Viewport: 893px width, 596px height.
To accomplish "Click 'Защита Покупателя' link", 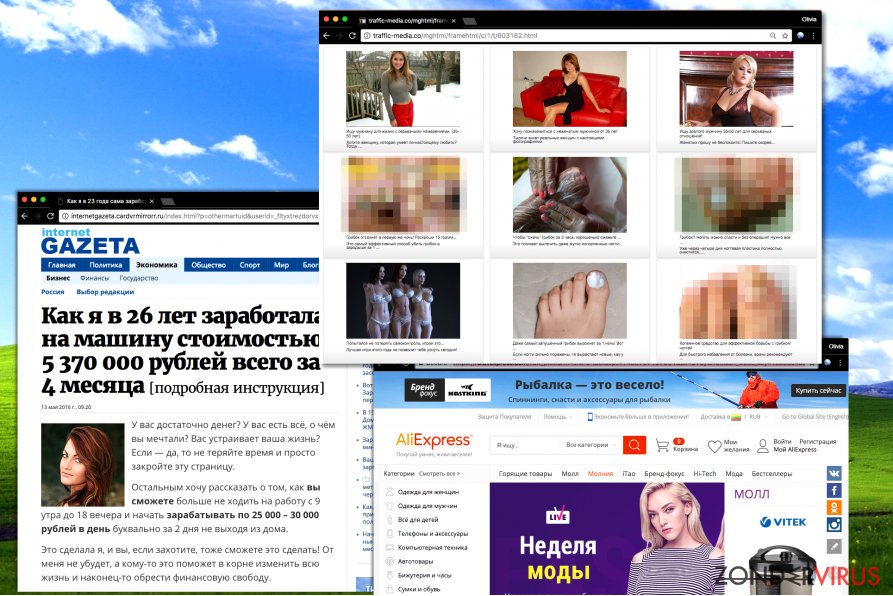I will click(x=504, y=417).
